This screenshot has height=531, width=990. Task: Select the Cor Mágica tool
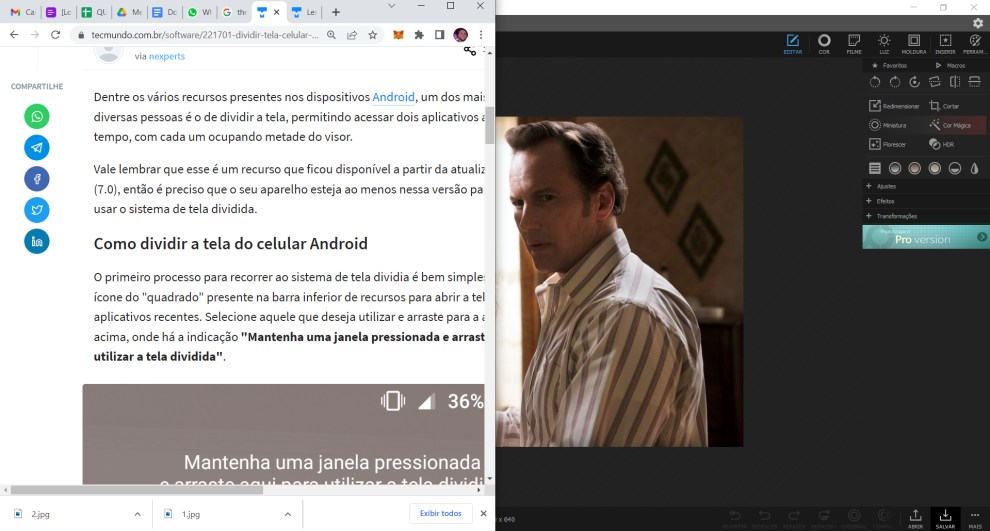click(950, 125)
